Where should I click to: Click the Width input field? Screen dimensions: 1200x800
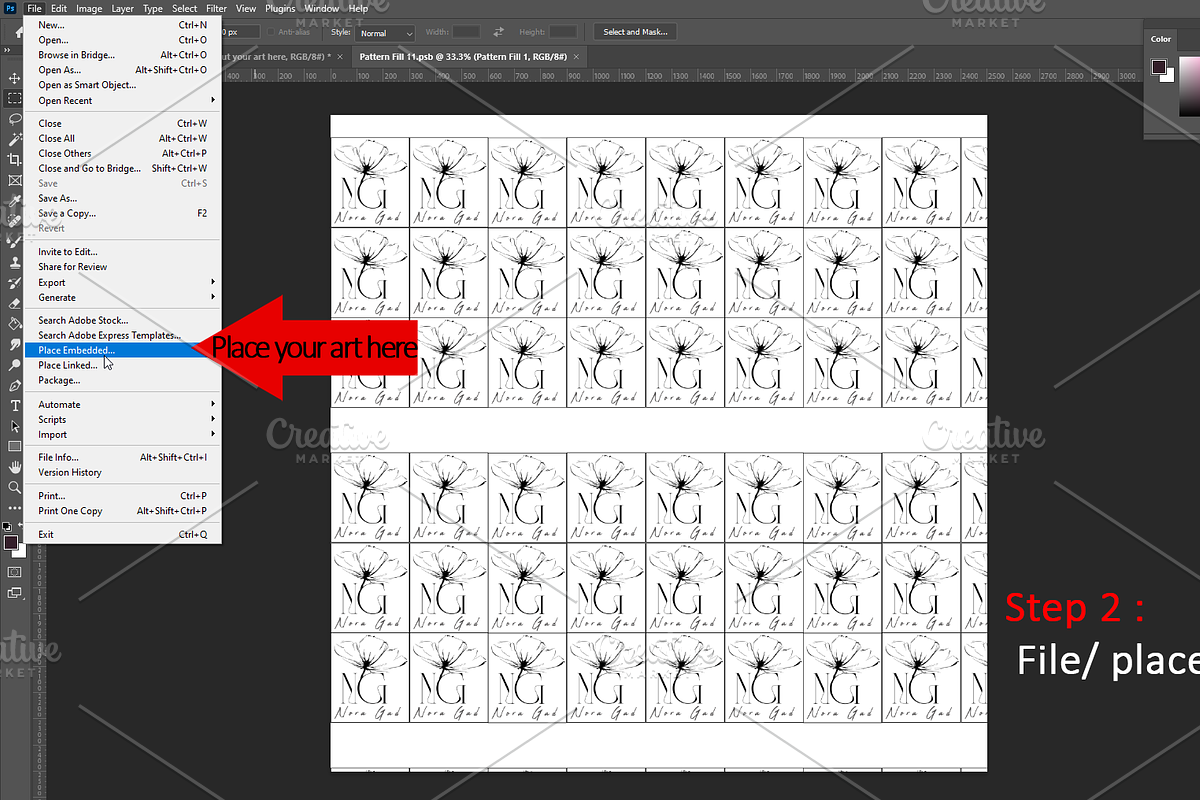pos(466,33)
